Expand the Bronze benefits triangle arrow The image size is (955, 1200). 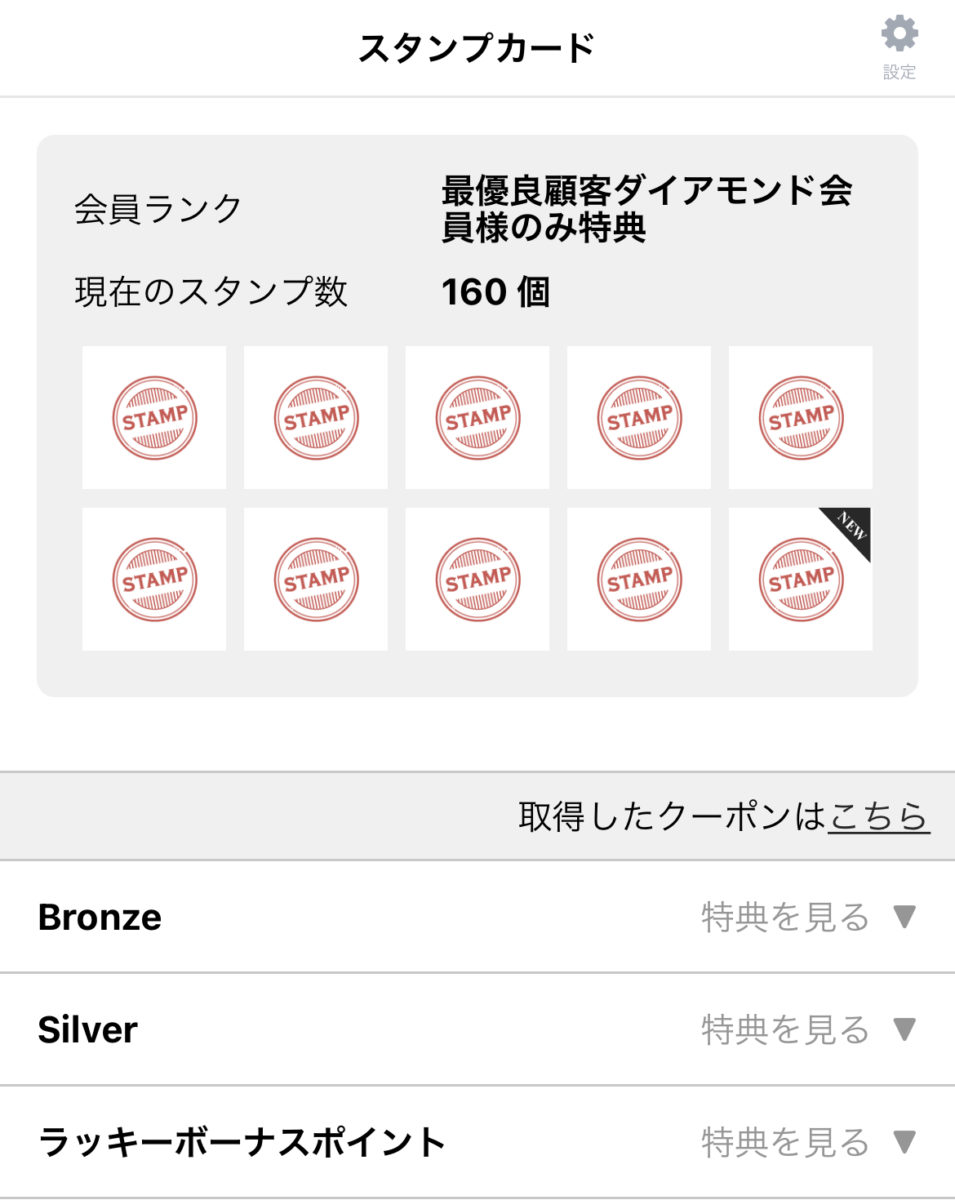(904, 917)
